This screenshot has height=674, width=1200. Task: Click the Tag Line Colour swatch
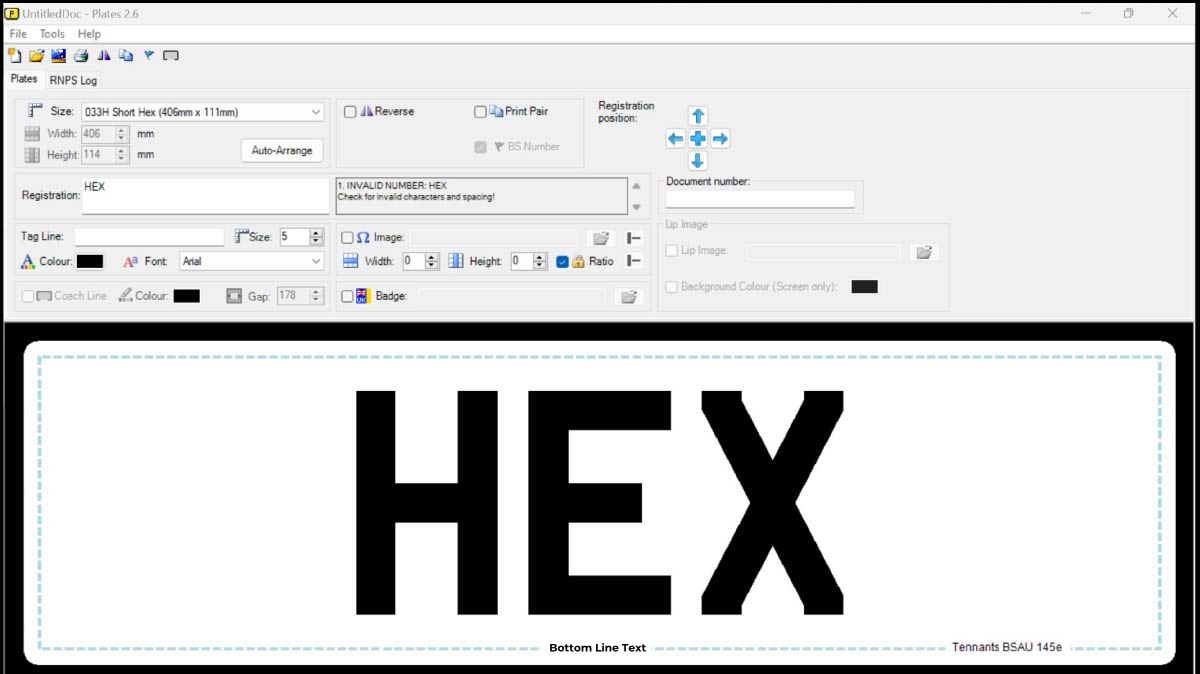(90, 261)
